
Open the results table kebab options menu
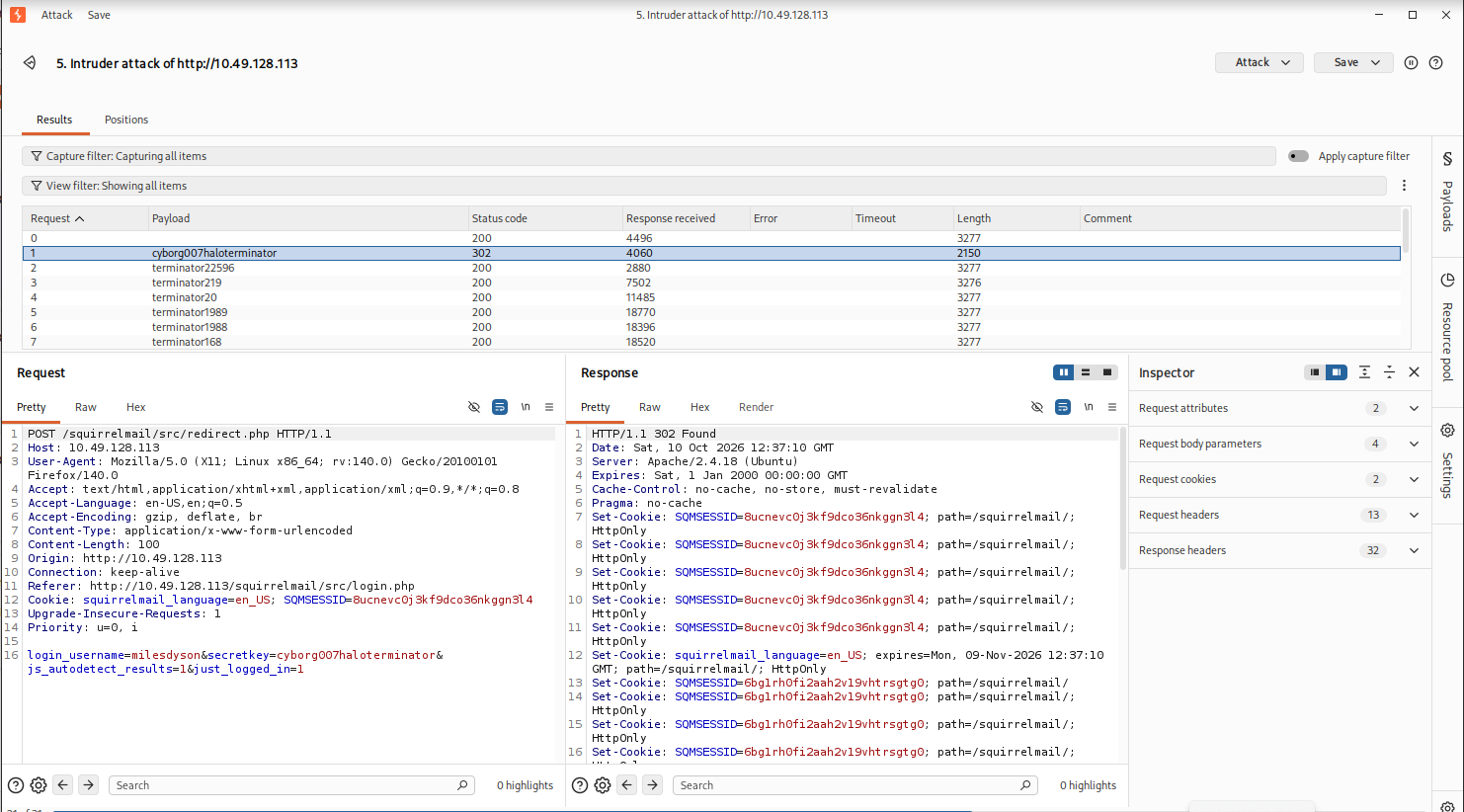tap(1404, 186)
